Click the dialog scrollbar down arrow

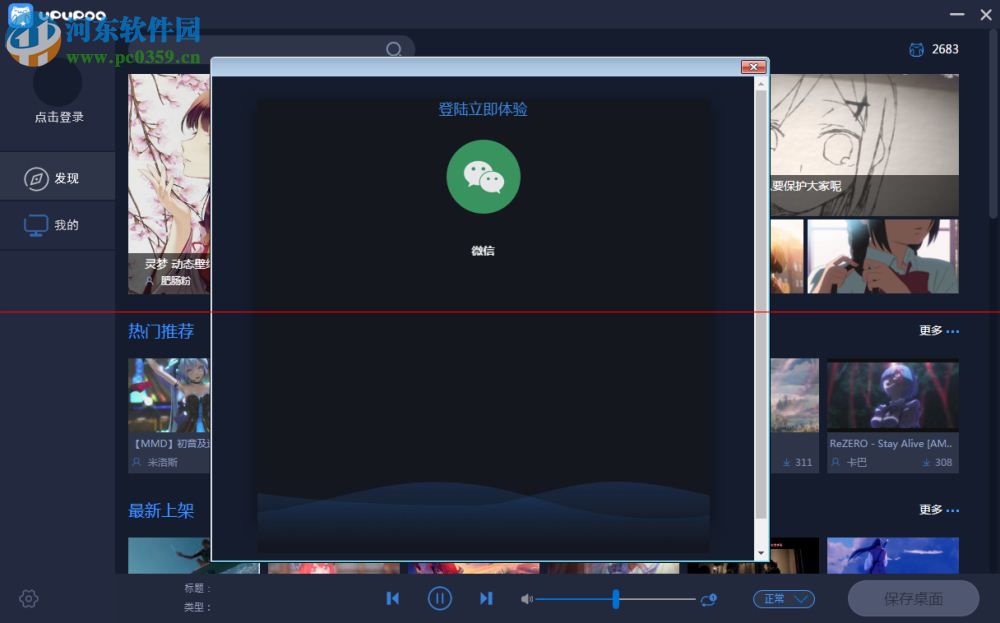point(761,553)
